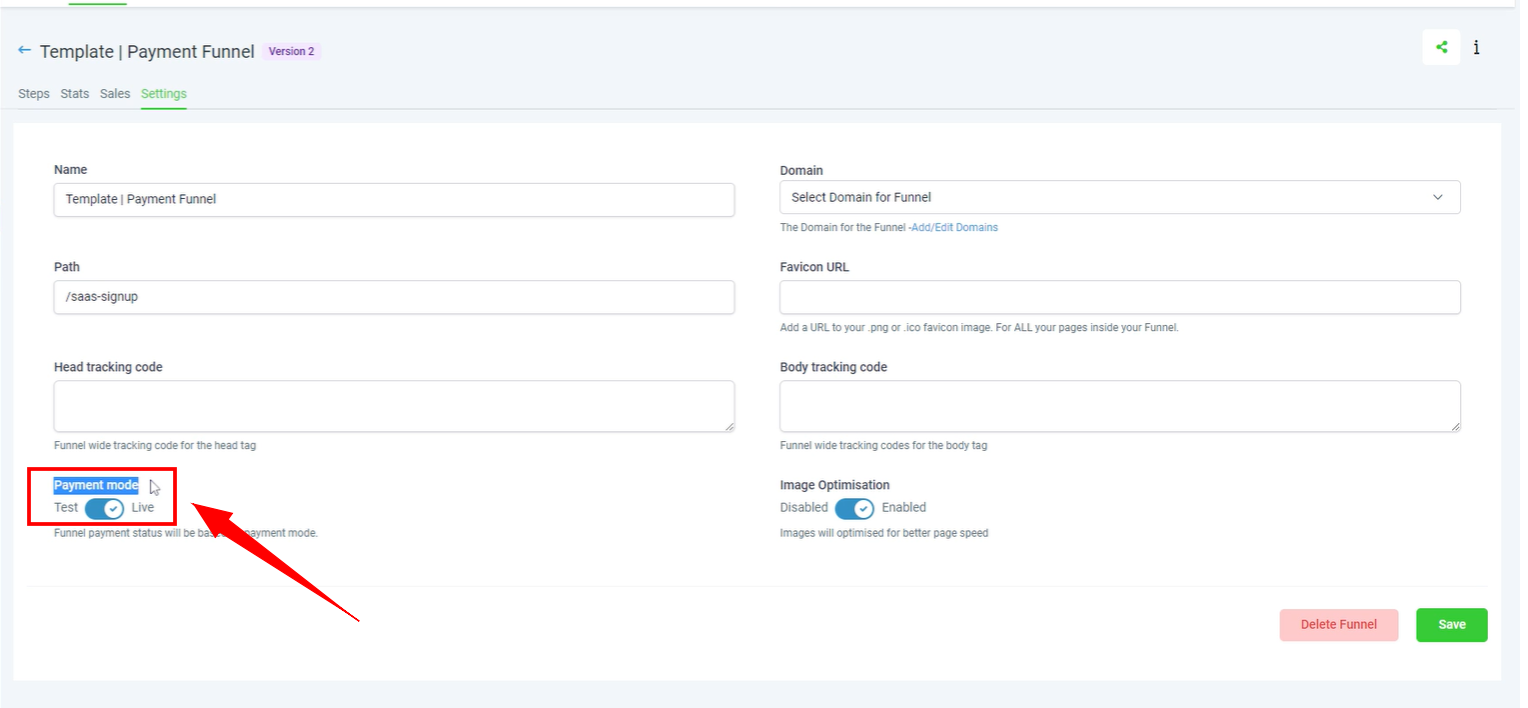The width and height of the screenshot is (1528, 708).
Task: Go to the Sales tab
Action: click(x=115, y=94)
